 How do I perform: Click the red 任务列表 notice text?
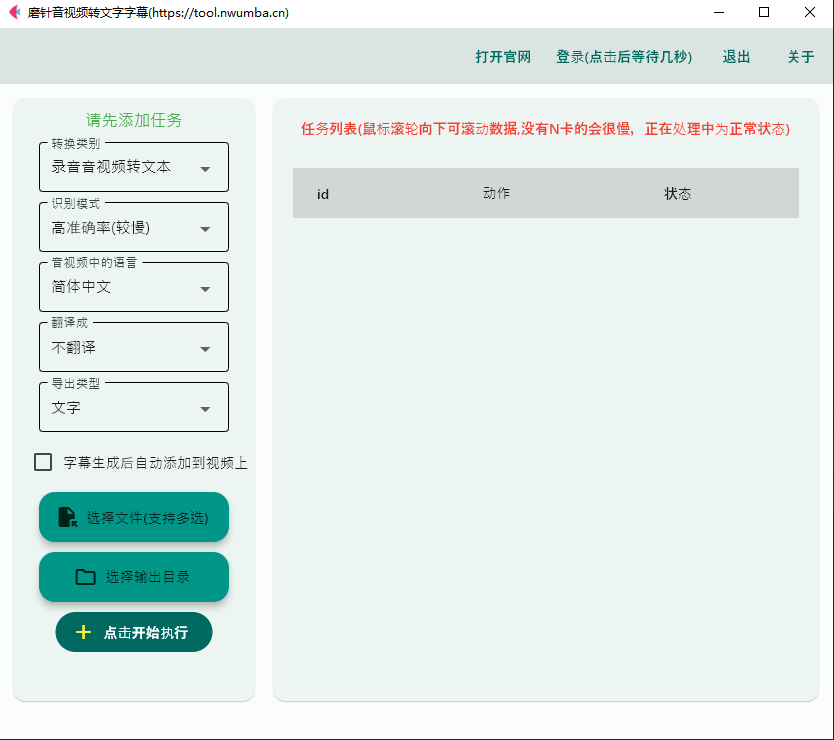click(545, 129)
